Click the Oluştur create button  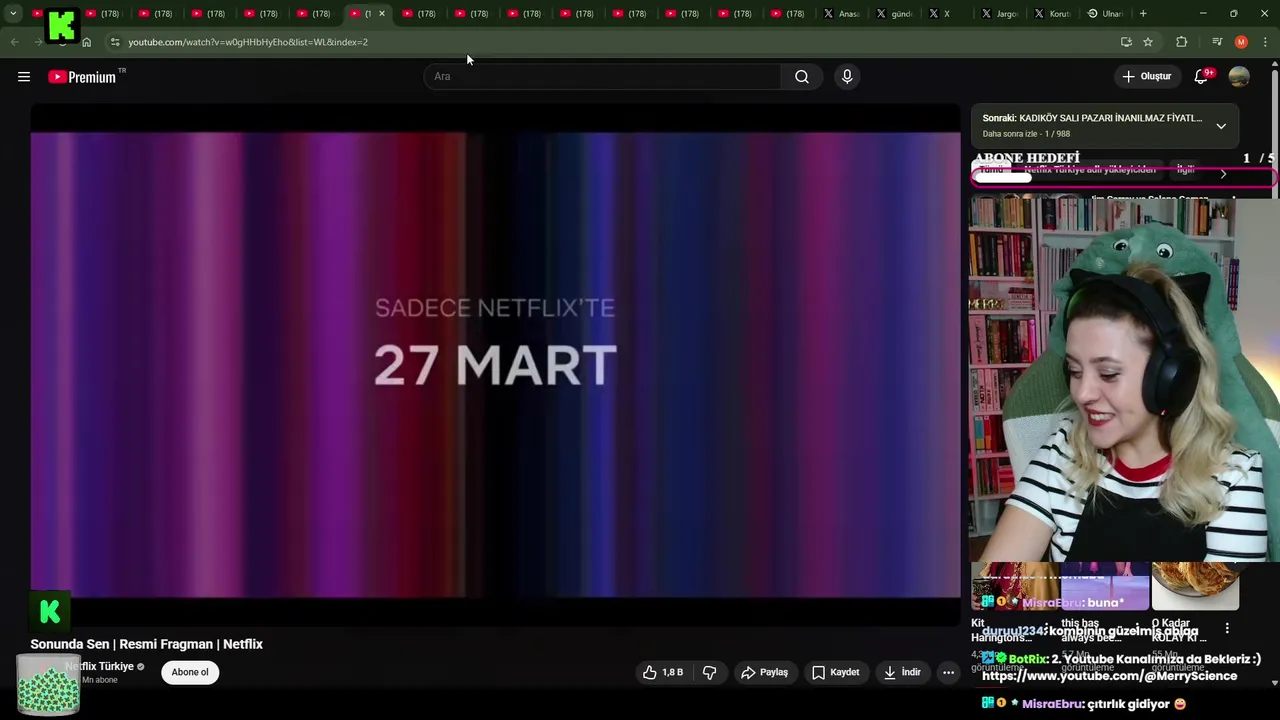(1147, 77)
